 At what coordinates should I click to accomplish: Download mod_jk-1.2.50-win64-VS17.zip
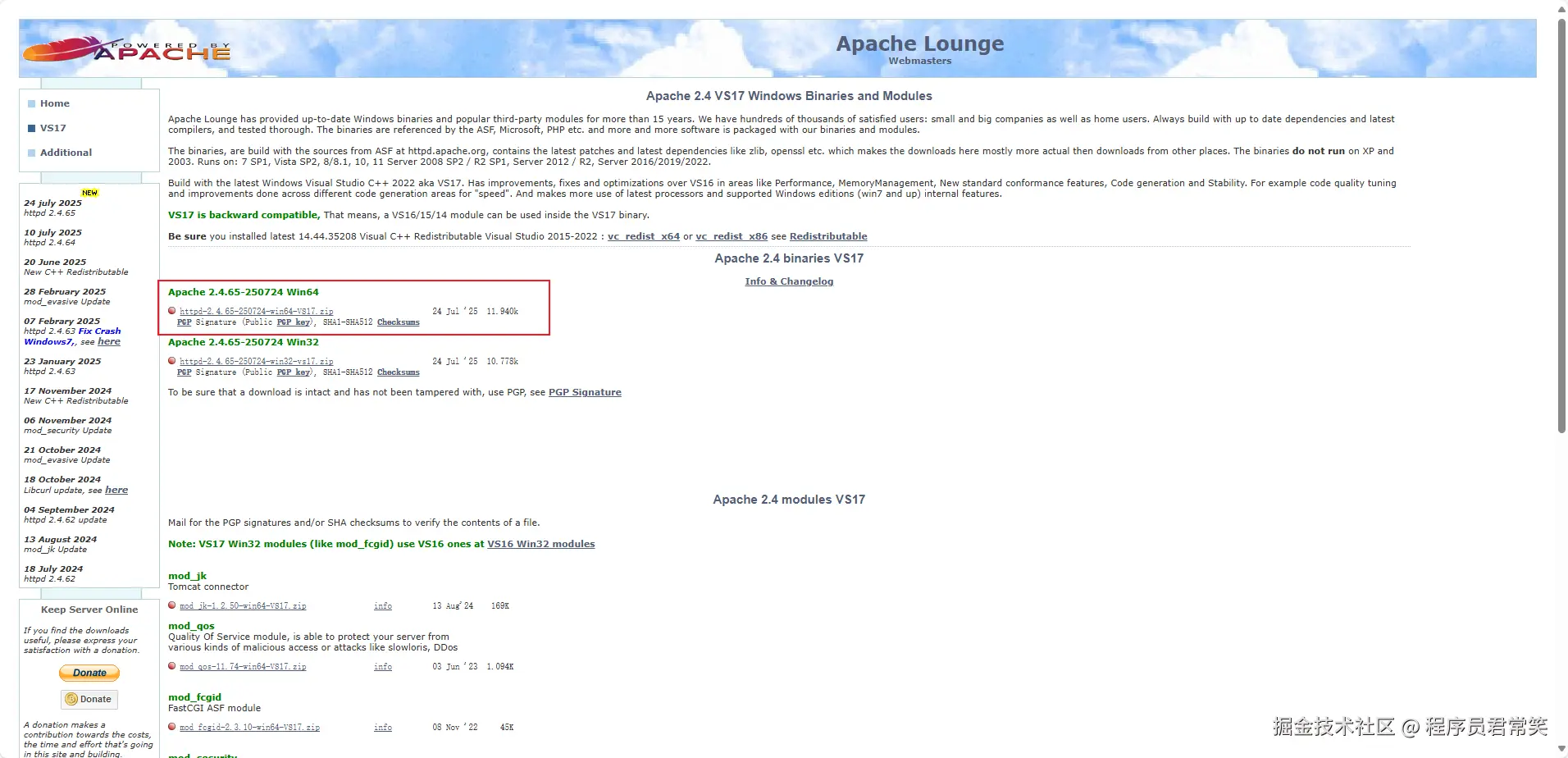(x=243, y=606)
